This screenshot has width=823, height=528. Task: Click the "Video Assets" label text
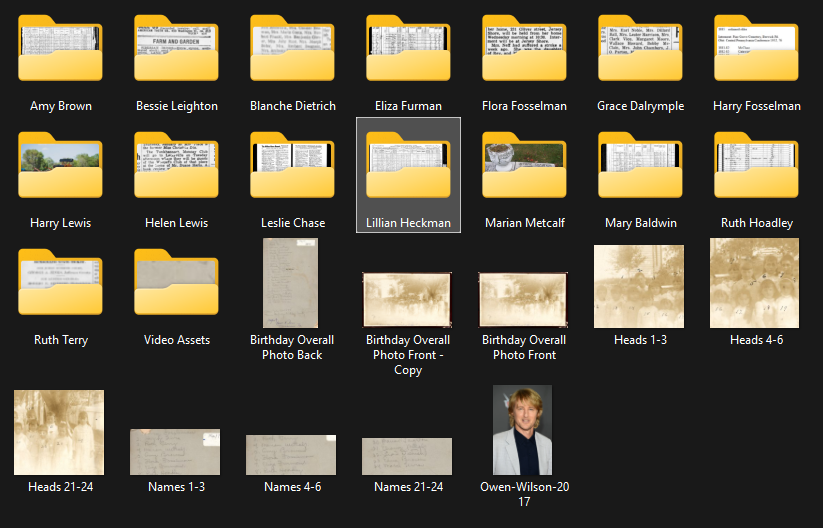[x=177, y=340]
